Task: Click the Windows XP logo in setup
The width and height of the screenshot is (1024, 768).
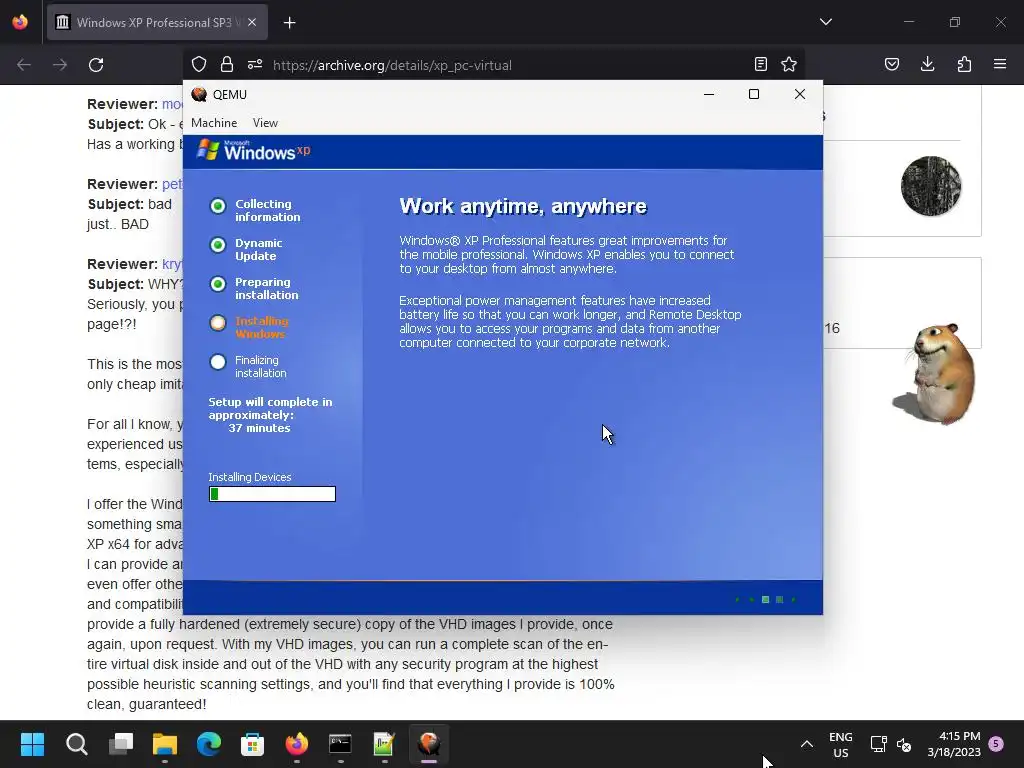Action: tap(253, 151)
